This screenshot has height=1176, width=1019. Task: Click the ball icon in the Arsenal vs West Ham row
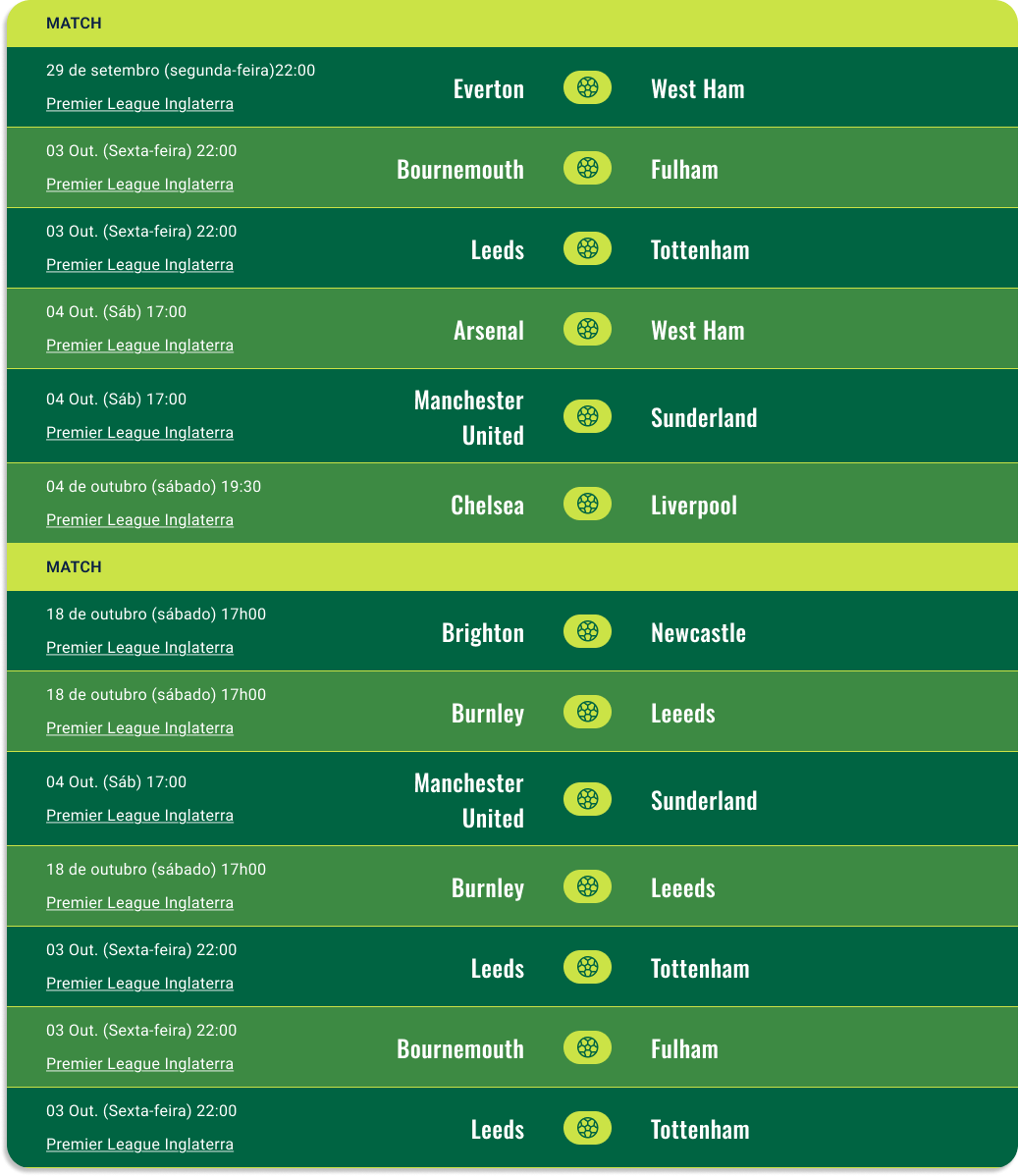point(587,329)
